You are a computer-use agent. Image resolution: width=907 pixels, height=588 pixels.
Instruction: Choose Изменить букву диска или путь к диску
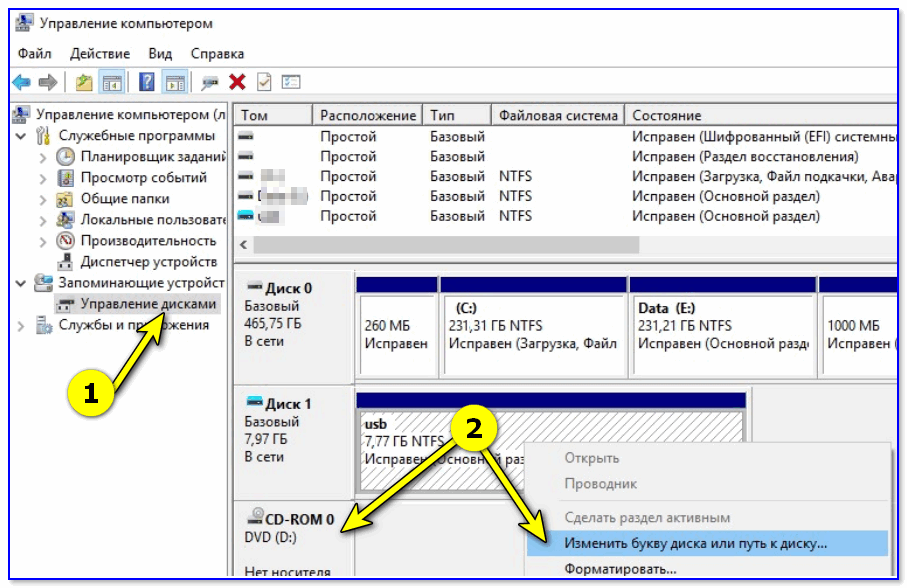(x=695, y=544)
